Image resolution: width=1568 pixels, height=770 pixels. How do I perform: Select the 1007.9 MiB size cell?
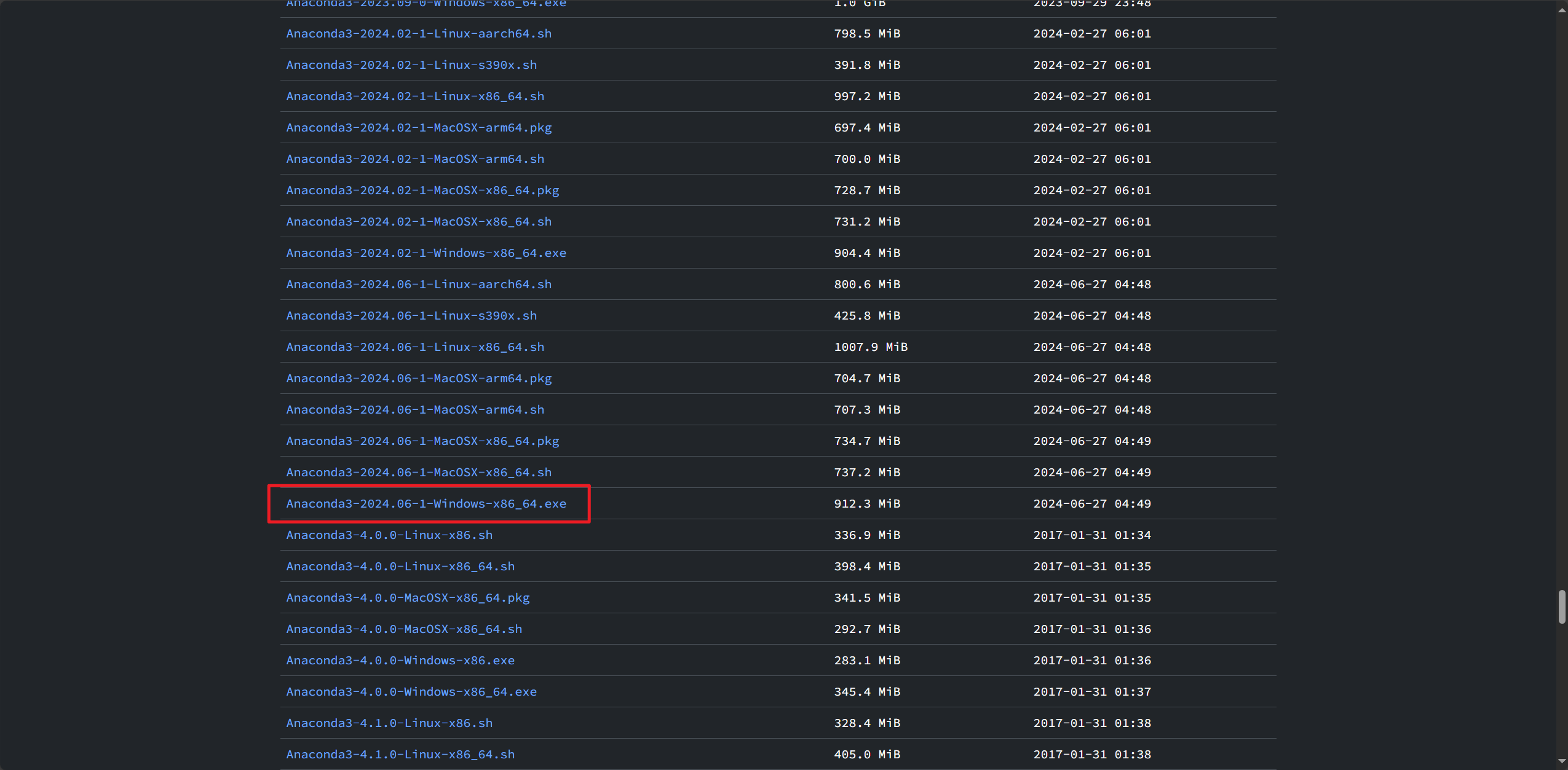[871, 347]
